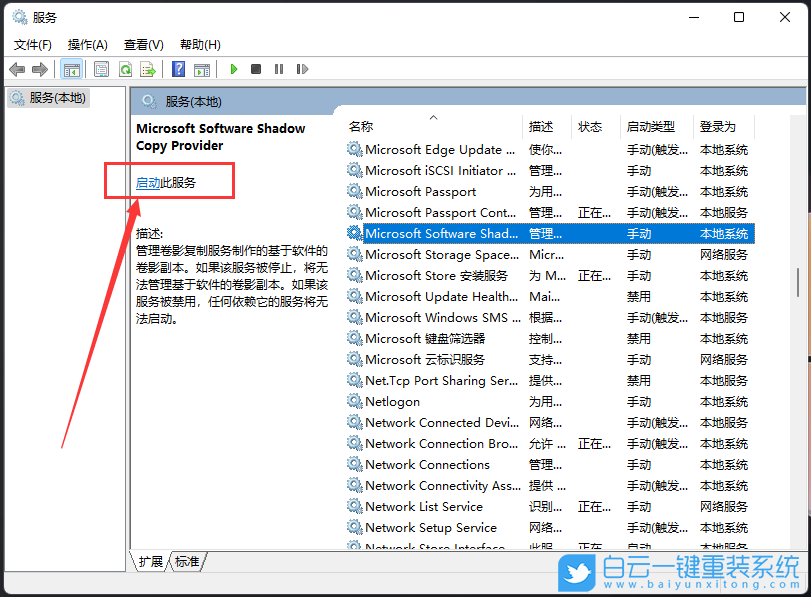
Task: Refresh the services list
Action: (x=126, y=69)
